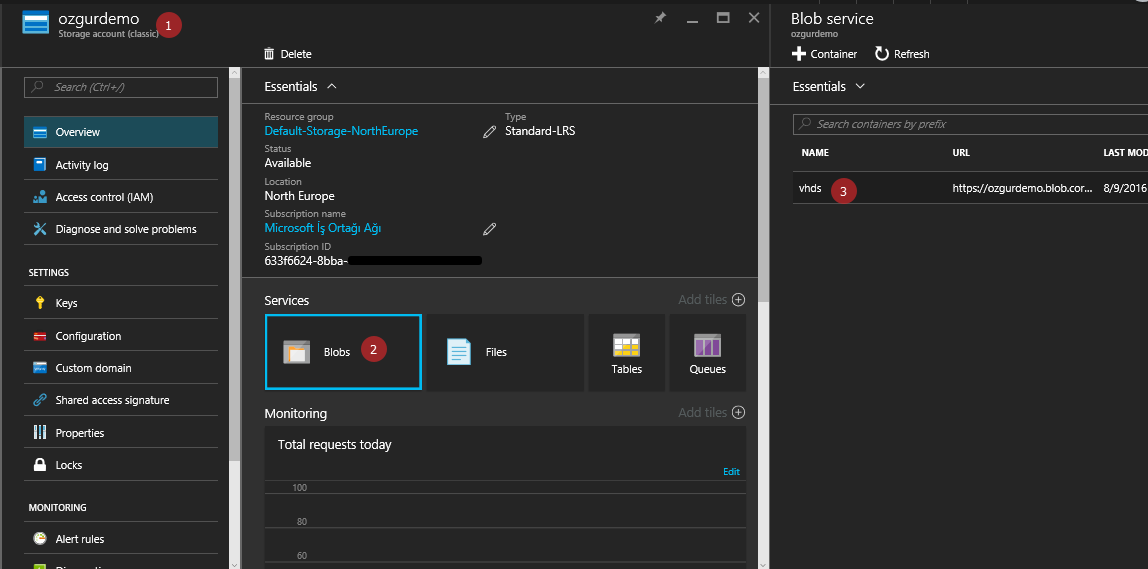Open the Properties menu item
This screenshot has height=569, width=1148.
[121, 433]
